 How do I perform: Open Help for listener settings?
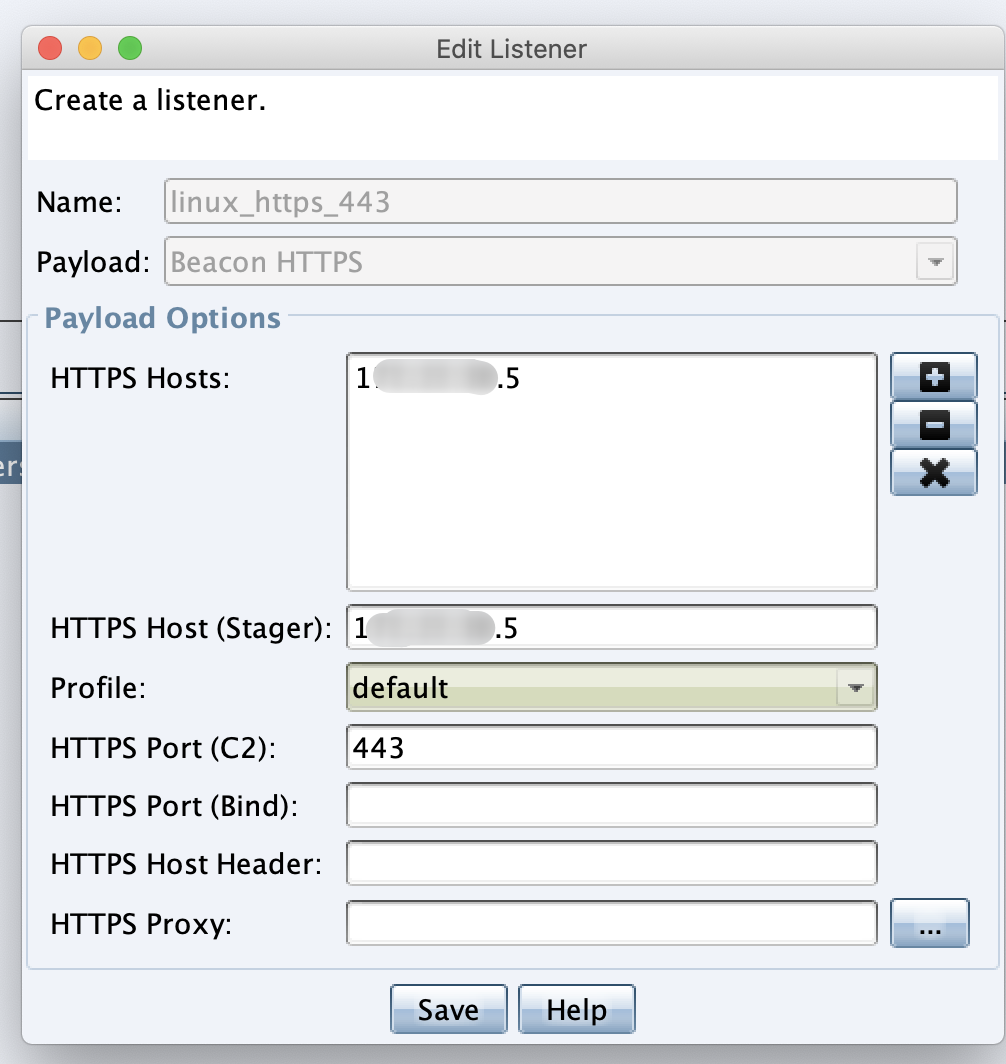click(x=576, y=1009)
